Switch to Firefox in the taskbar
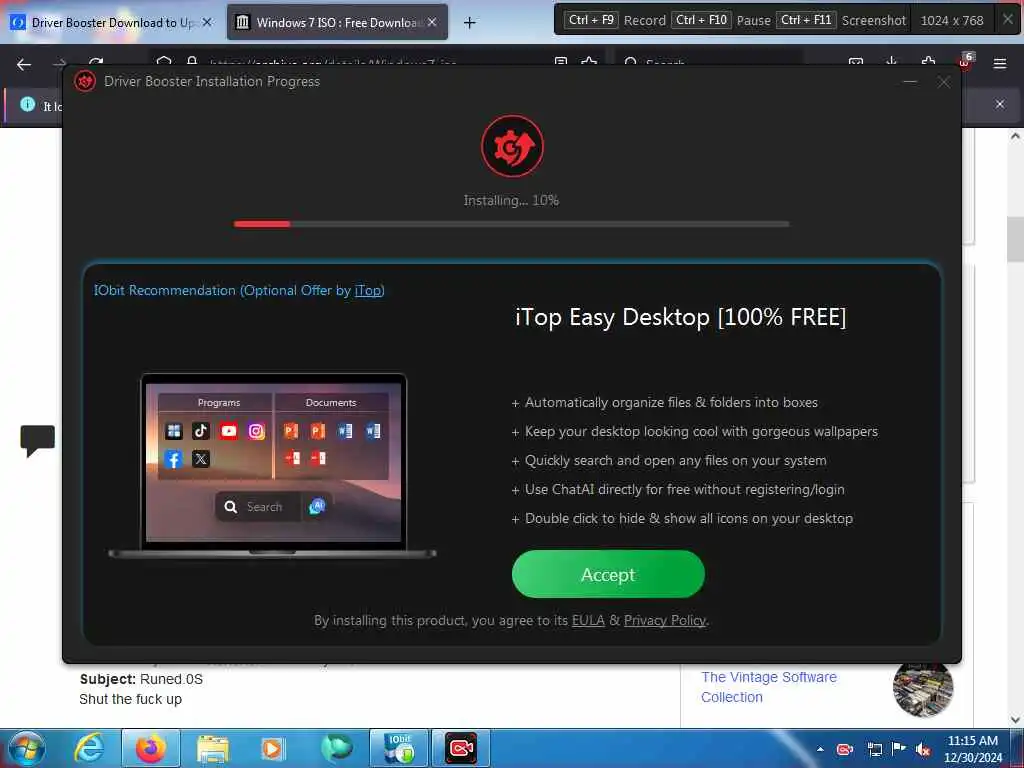This screenshot has height=768, width=1024. [x=150, y=748]
